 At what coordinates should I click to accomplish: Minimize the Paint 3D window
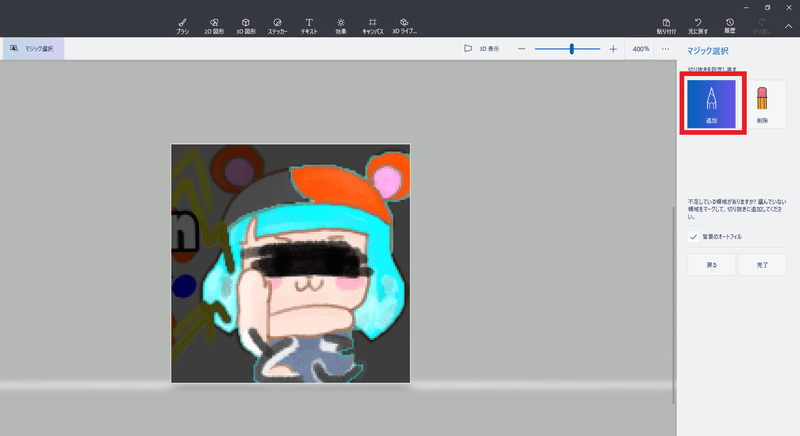tap(746, 8)
